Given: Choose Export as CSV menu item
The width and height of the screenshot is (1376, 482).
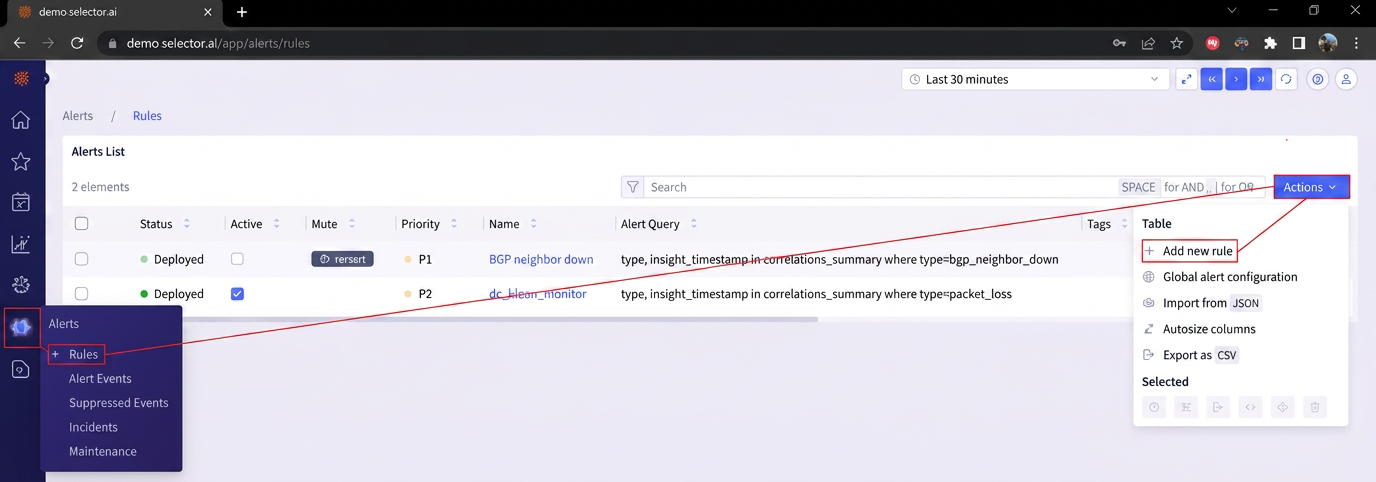Looking at the screenshot, I should click(1190, 355).
